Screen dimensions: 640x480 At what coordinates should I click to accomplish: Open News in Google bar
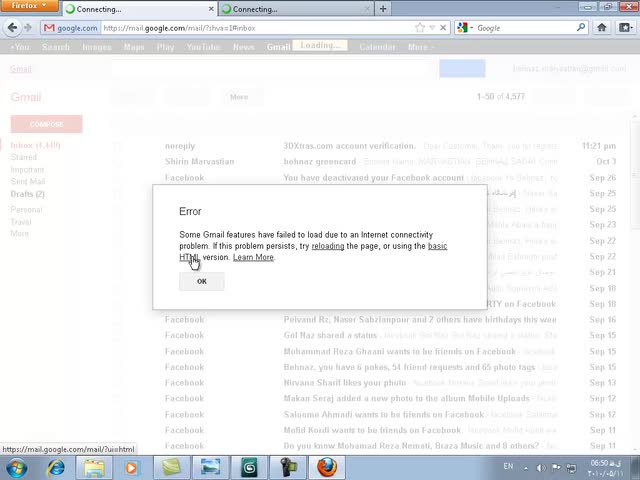244,47
